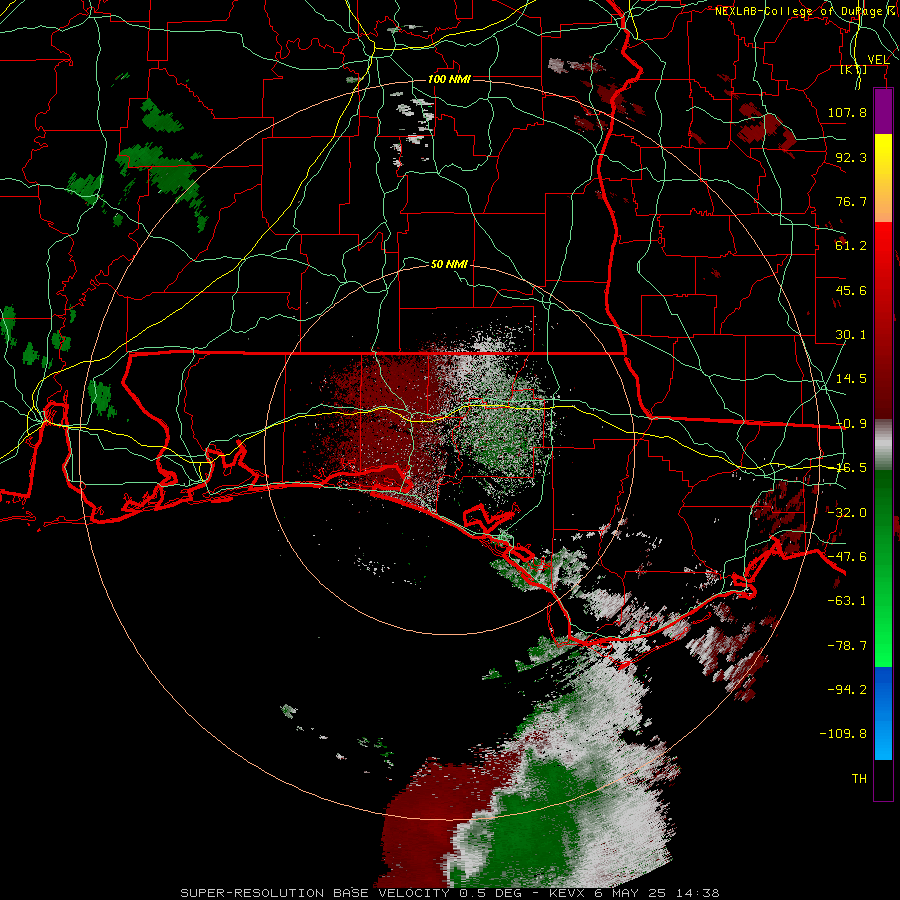900x900 pixels.
Task: Select the -0.9 velocity scale value
Action: click(x=851, y=424)
